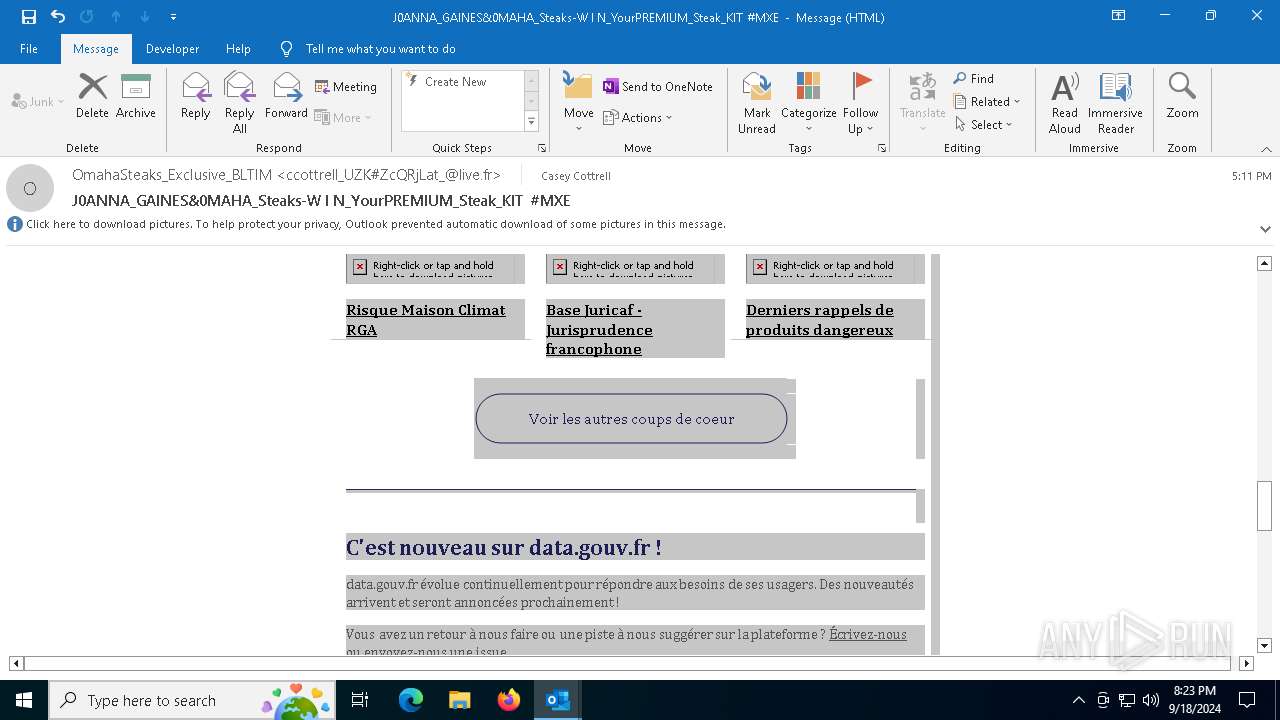Viewport: 1280px width, 720px height.
Task: Open Tags dialog launcher
Action: pos(882,148)
